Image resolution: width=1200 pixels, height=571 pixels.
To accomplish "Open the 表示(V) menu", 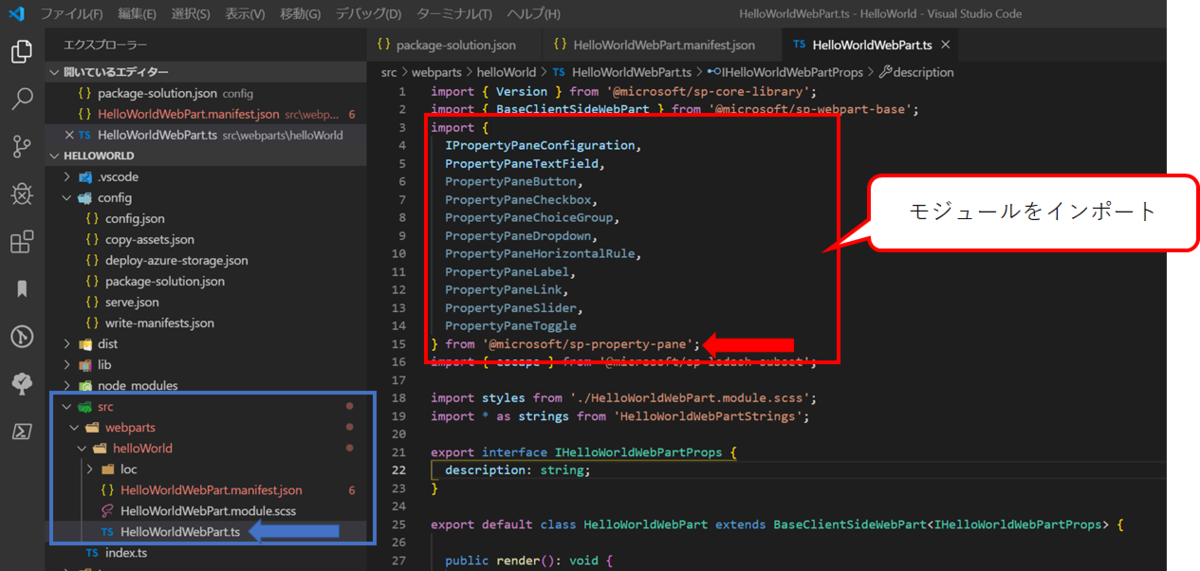I will coord(244,14).
